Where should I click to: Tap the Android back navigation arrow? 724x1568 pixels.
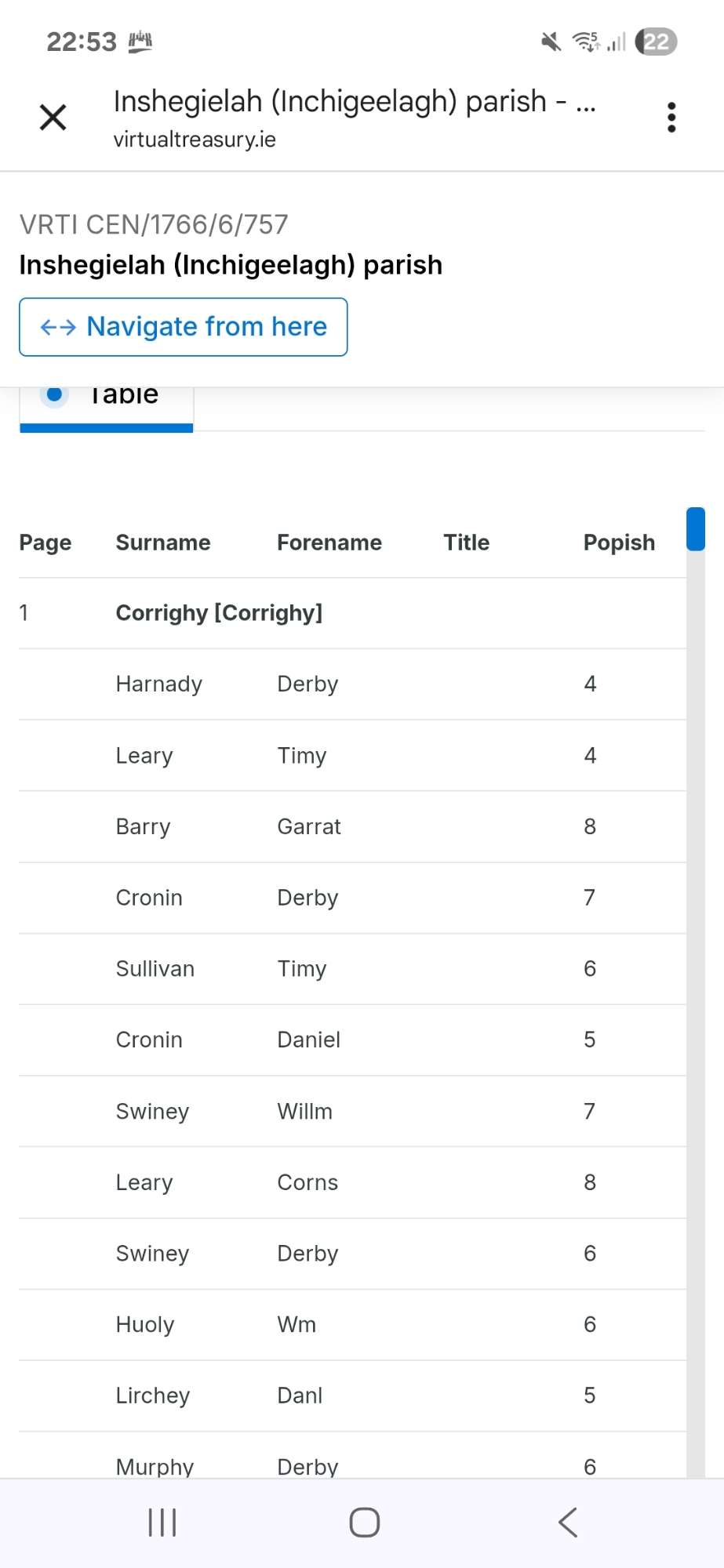coord(568,1523)
